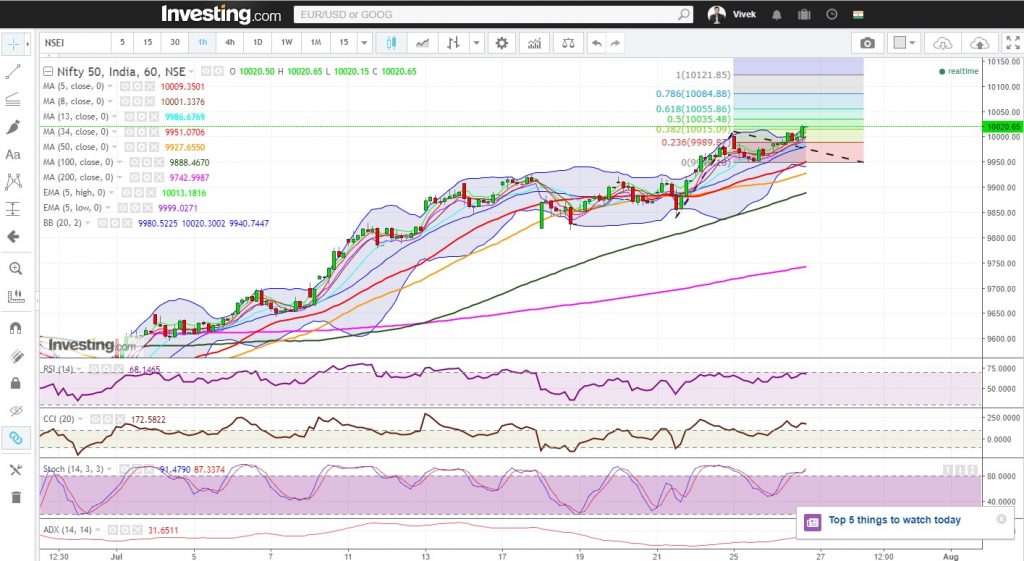This screenshot has height=561, width=1024.
Task: Switch to the 4h interval
Action: coord(230,42)
